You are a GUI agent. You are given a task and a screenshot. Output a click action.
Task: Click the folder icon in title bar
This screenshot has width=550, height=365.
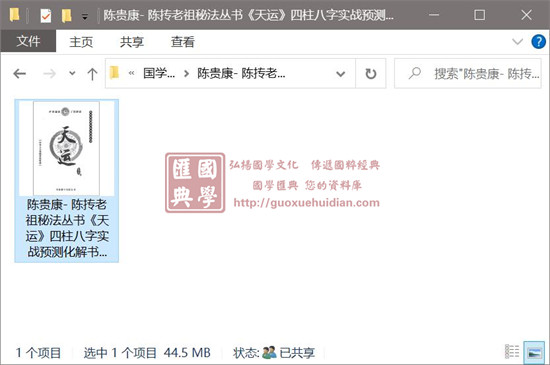[14, 15]
